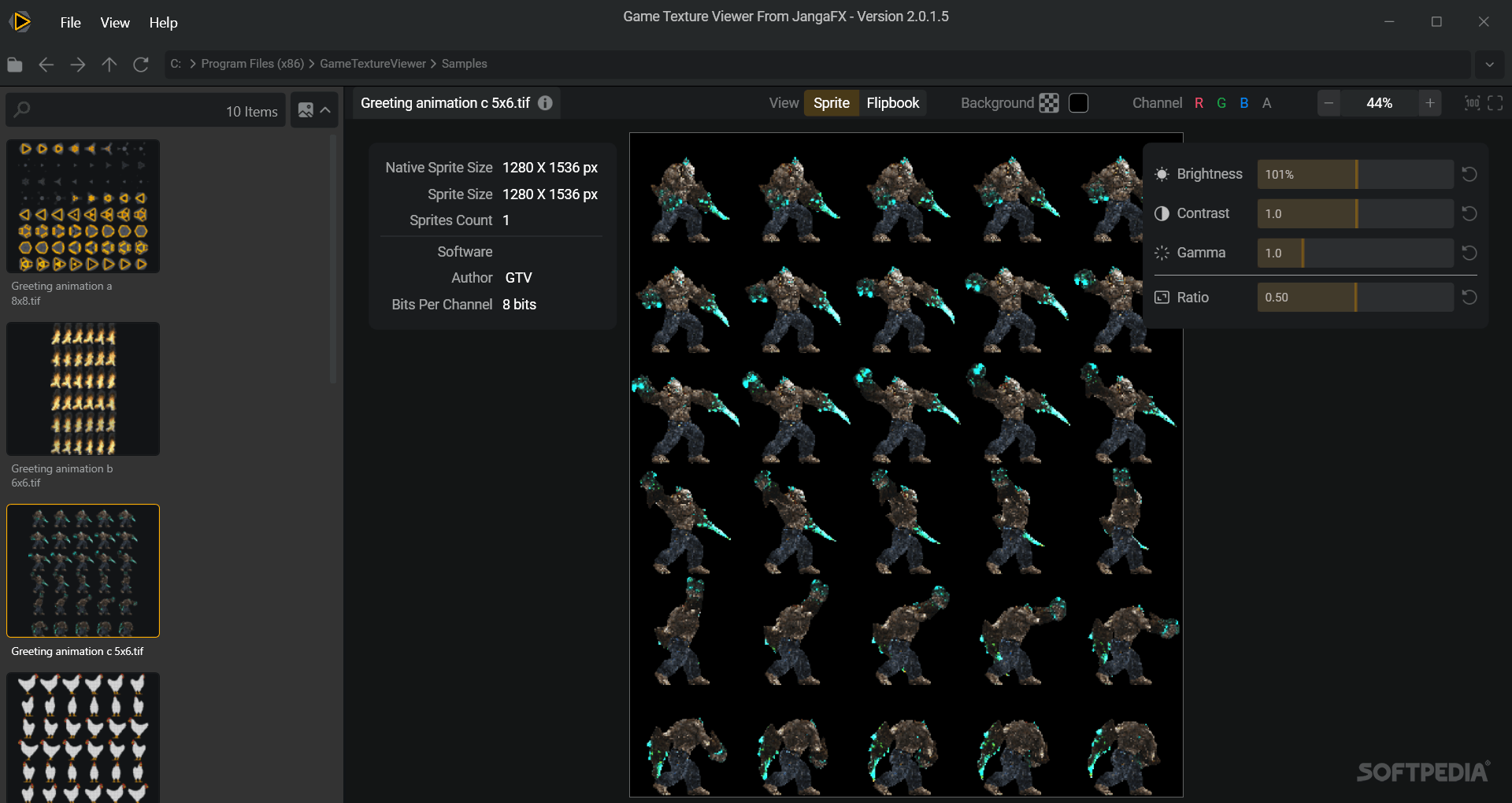Zoom in with the plus button
The width and height of the screenshot is (1512, 803).
1430,103
